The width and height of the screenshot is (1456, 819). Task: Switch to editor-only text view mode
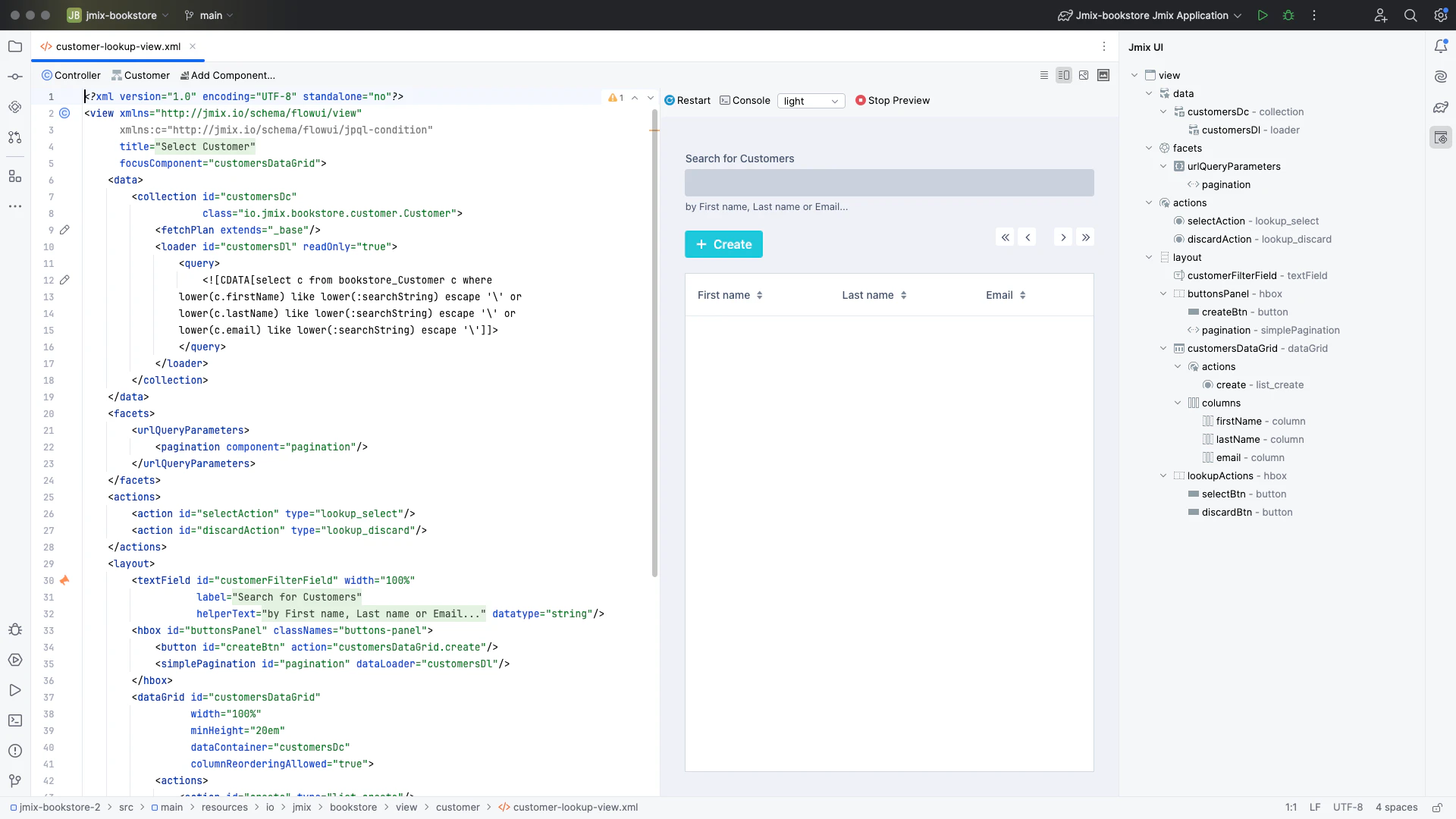(x=1044, y=75)
